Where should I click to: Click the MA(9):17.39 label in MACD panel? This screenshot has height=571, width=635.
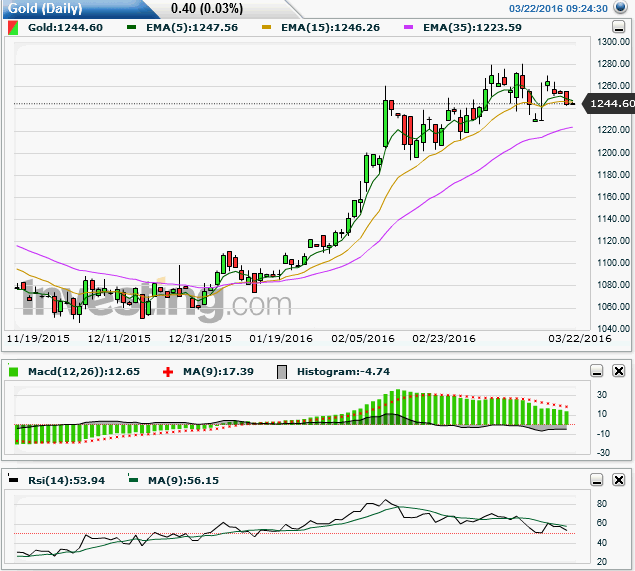218,371
